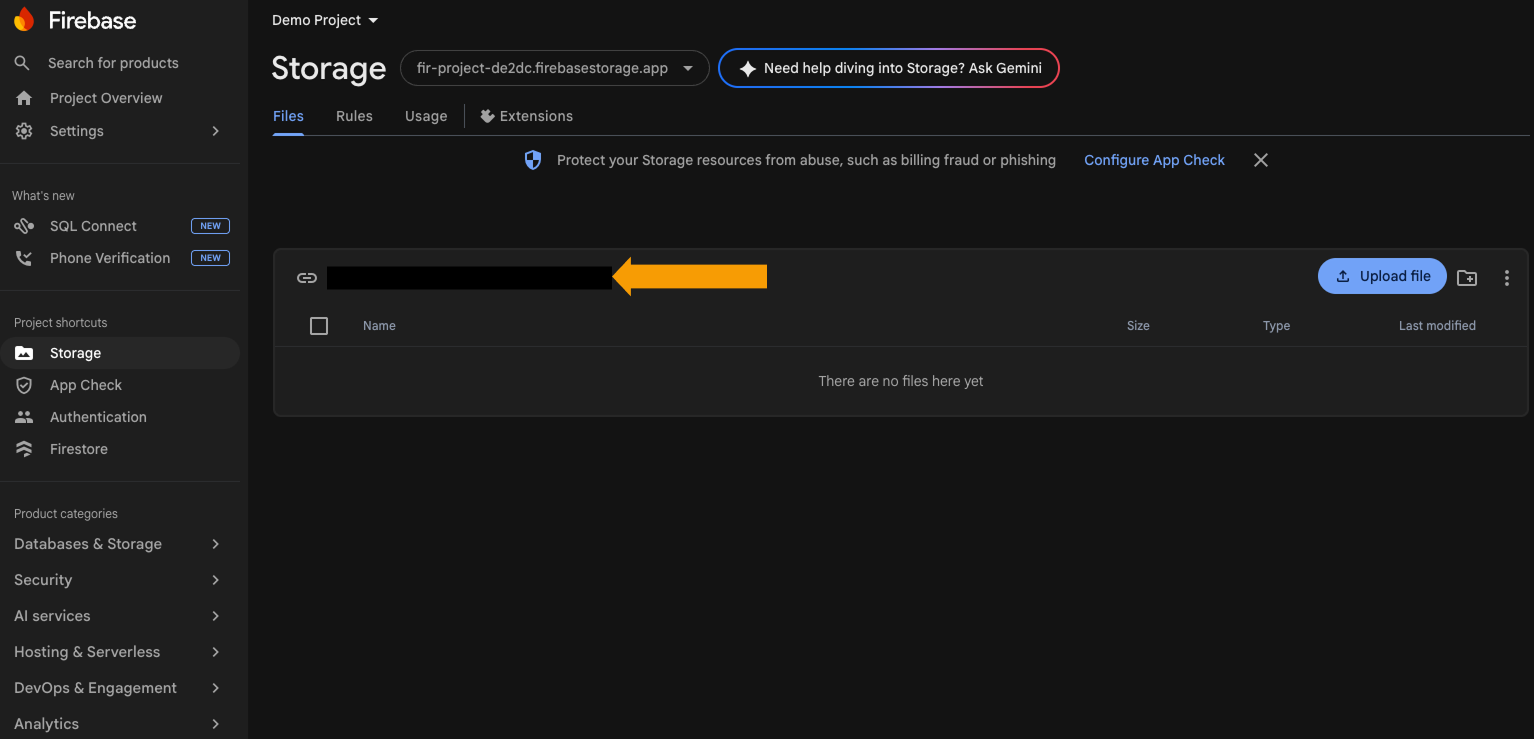Click NEW badge beside Phone Verification
The image size is (1534, 739).
click(210, 258)
